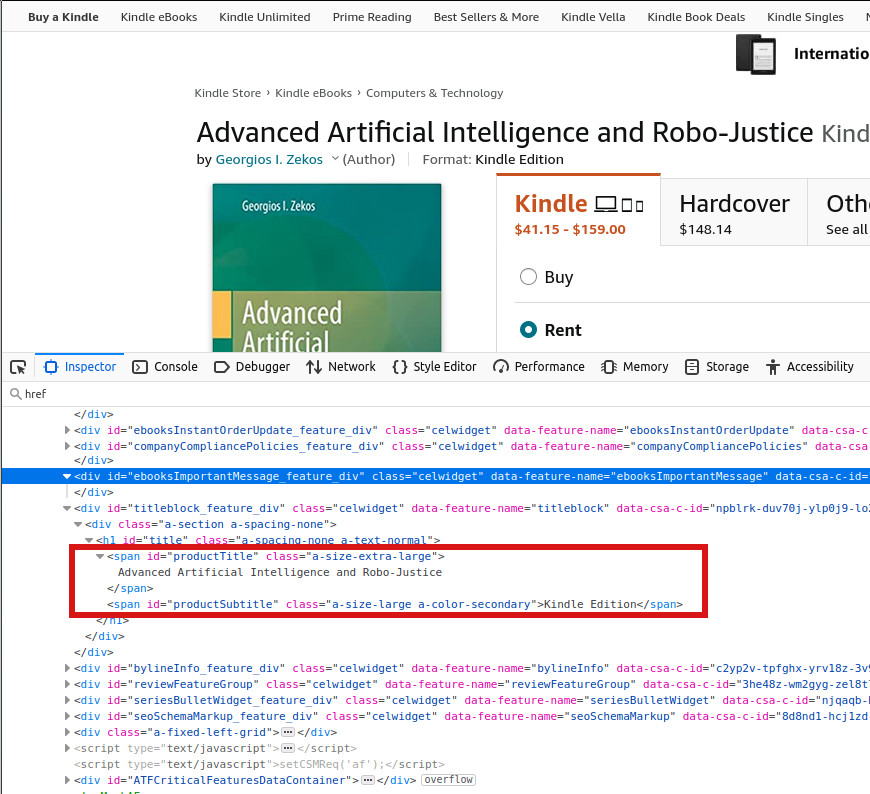Open Kindle Vella nav link
The image size is (870, 794).
coord(593,17)
